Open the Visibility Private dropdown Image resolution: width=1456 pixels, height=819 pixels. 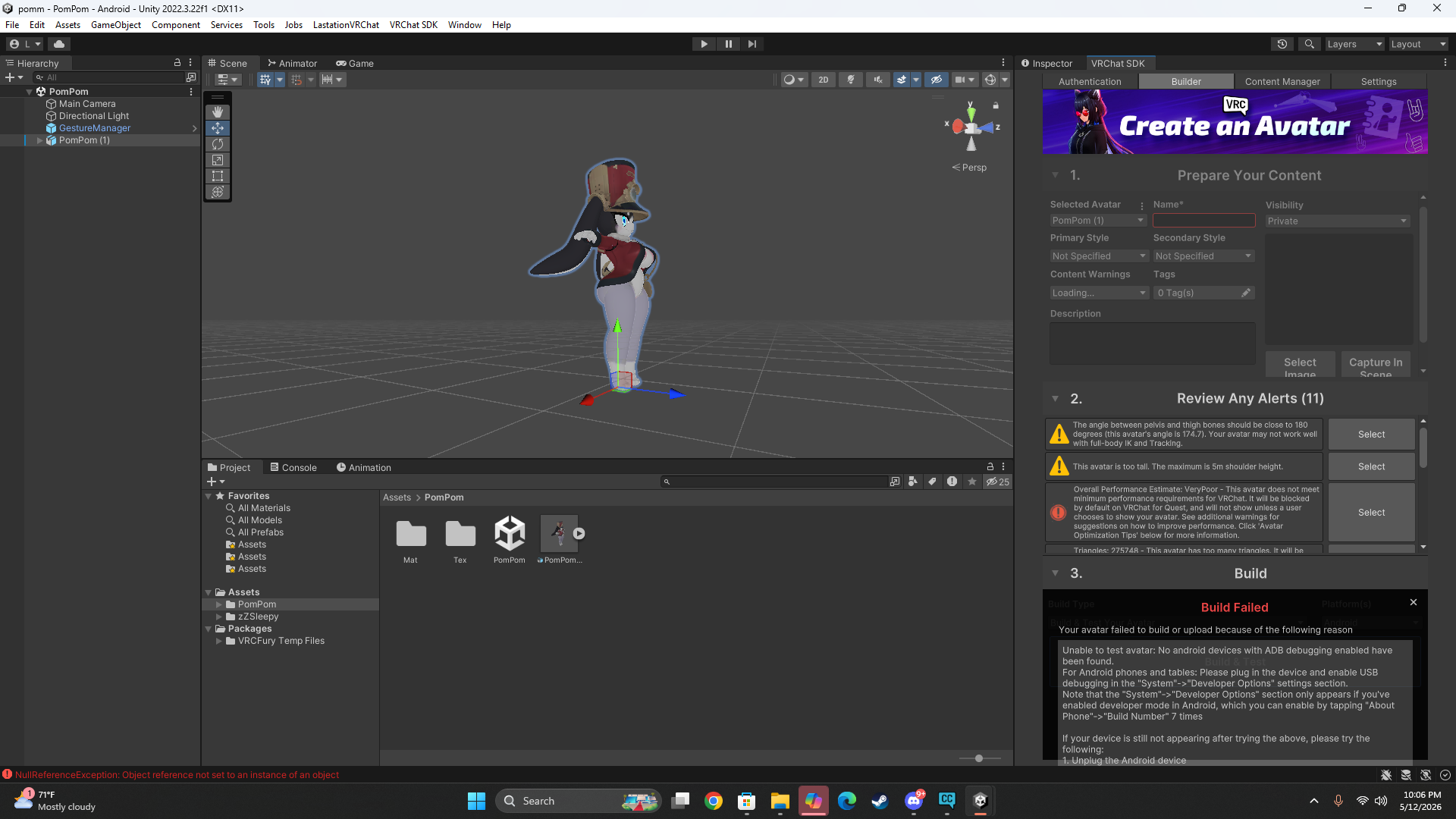1338,221
